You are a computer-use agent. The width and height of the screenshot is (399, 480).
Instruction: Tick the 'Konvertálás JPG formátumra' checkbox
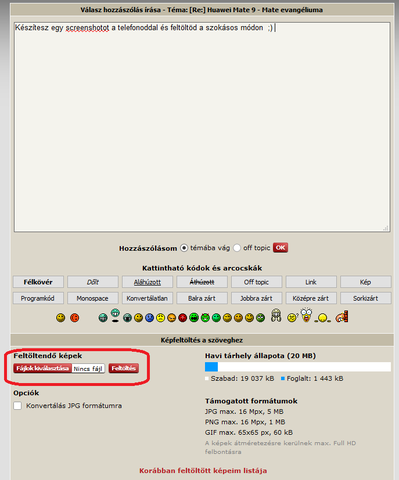click(18, 406)
